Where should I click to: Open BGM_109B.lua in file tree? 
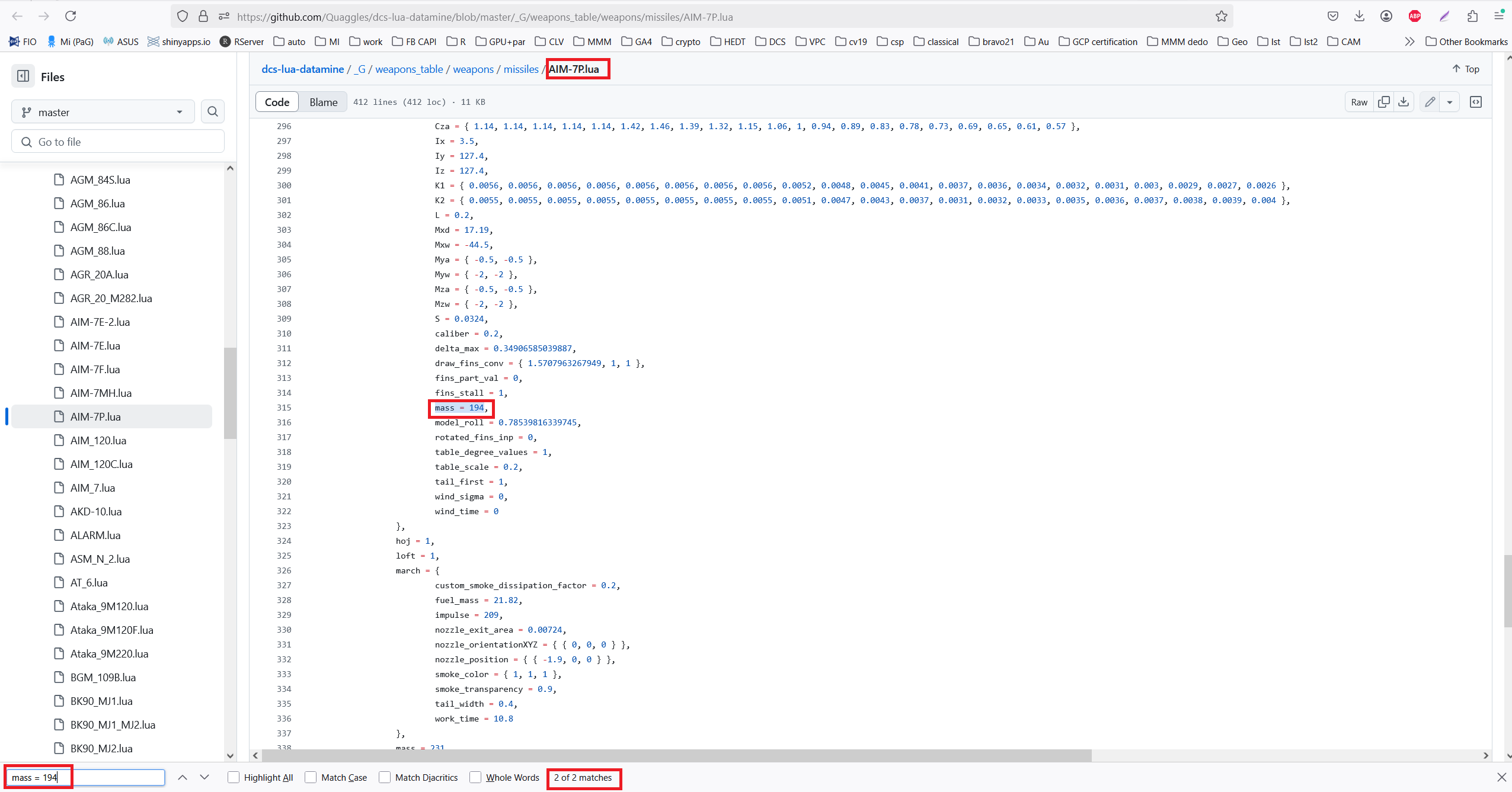coord(103,677)
